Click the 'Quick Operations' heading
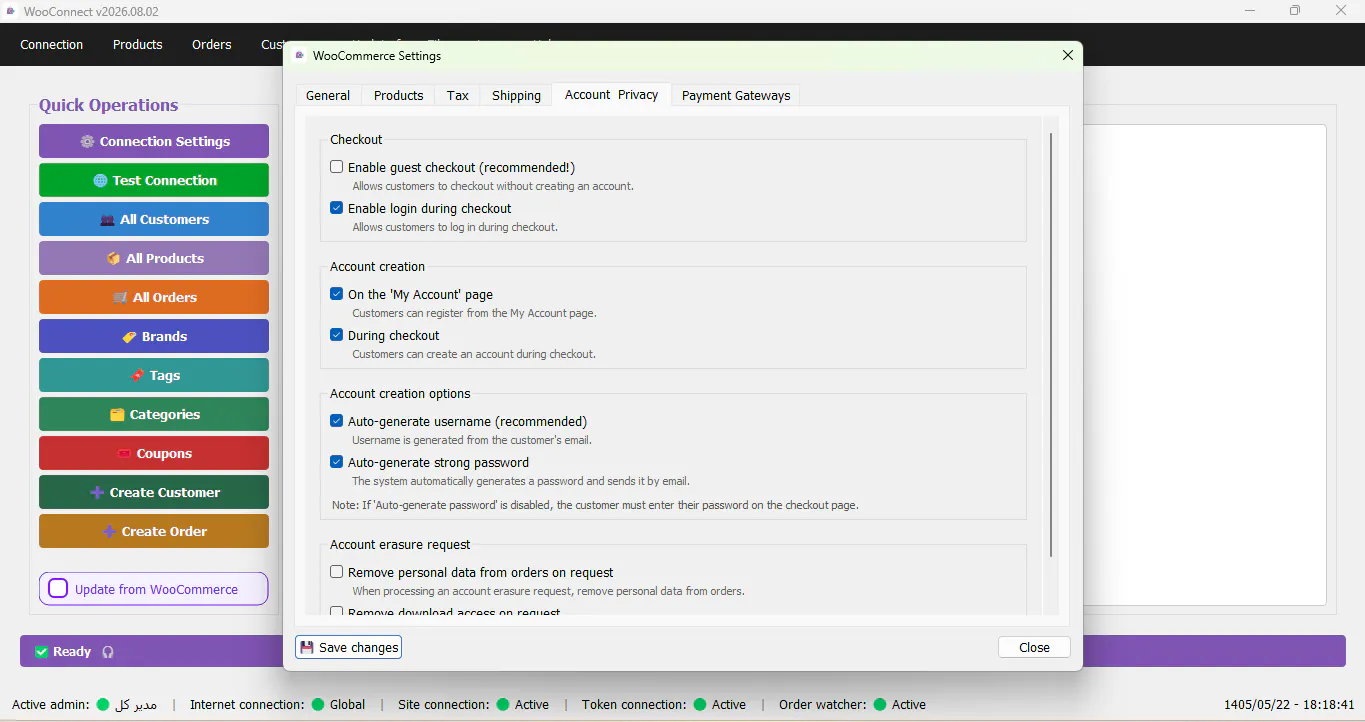This screenshot has height=722, width=1365. point(108,105)
